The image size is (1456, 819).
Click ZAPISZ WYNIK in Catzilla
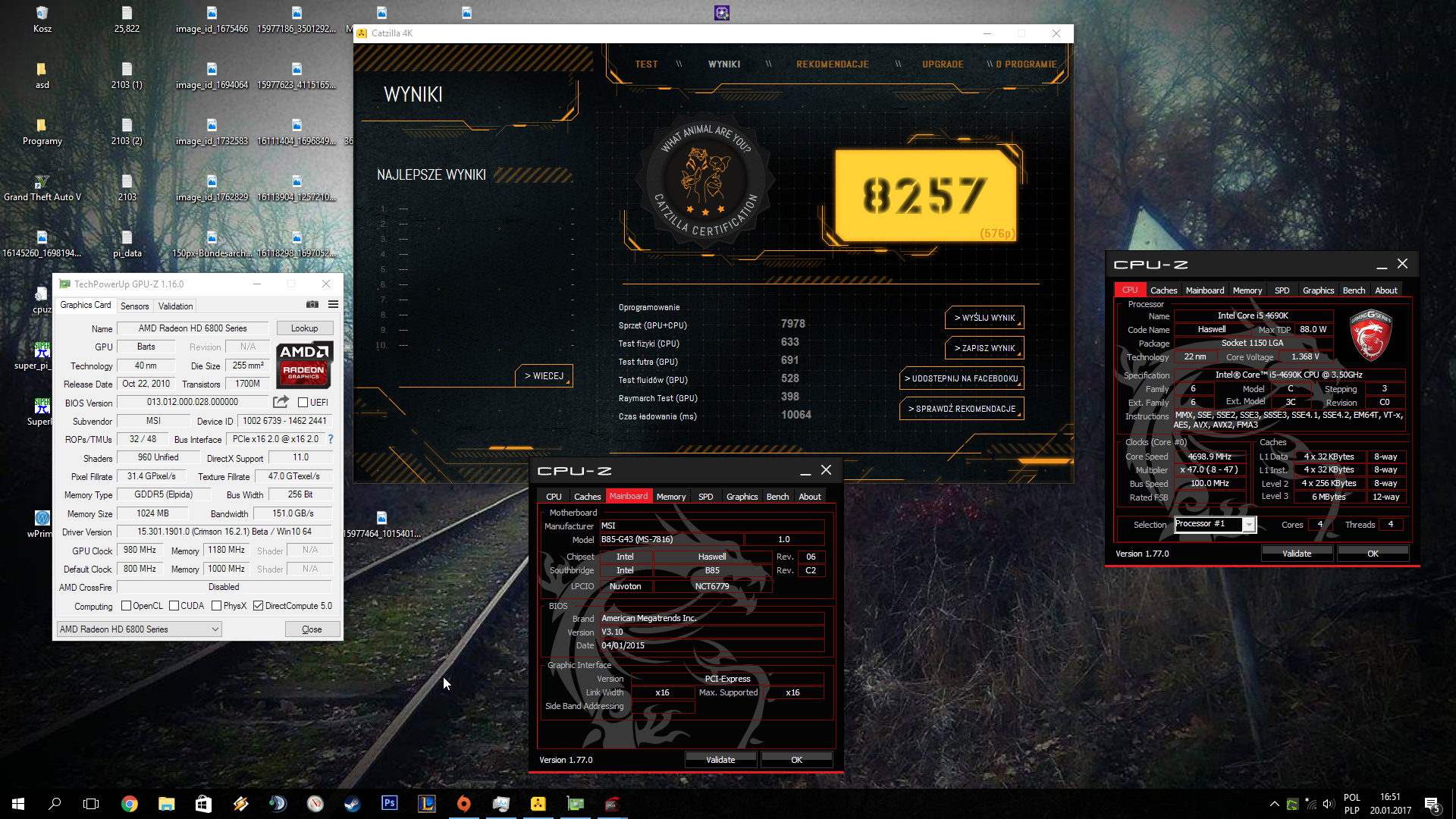click(984, 348)
